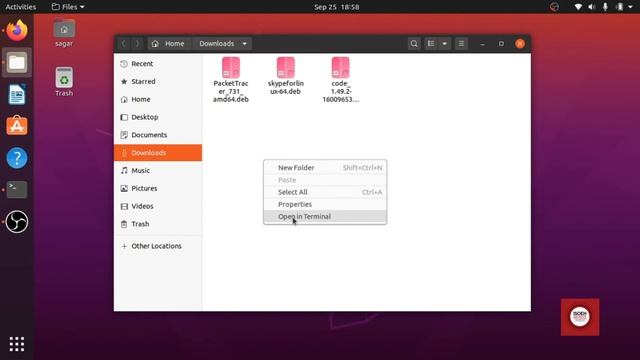Launch LibreOffice Writer from the dock
This screenshot has height=360, width=640.
coord(17,95)
